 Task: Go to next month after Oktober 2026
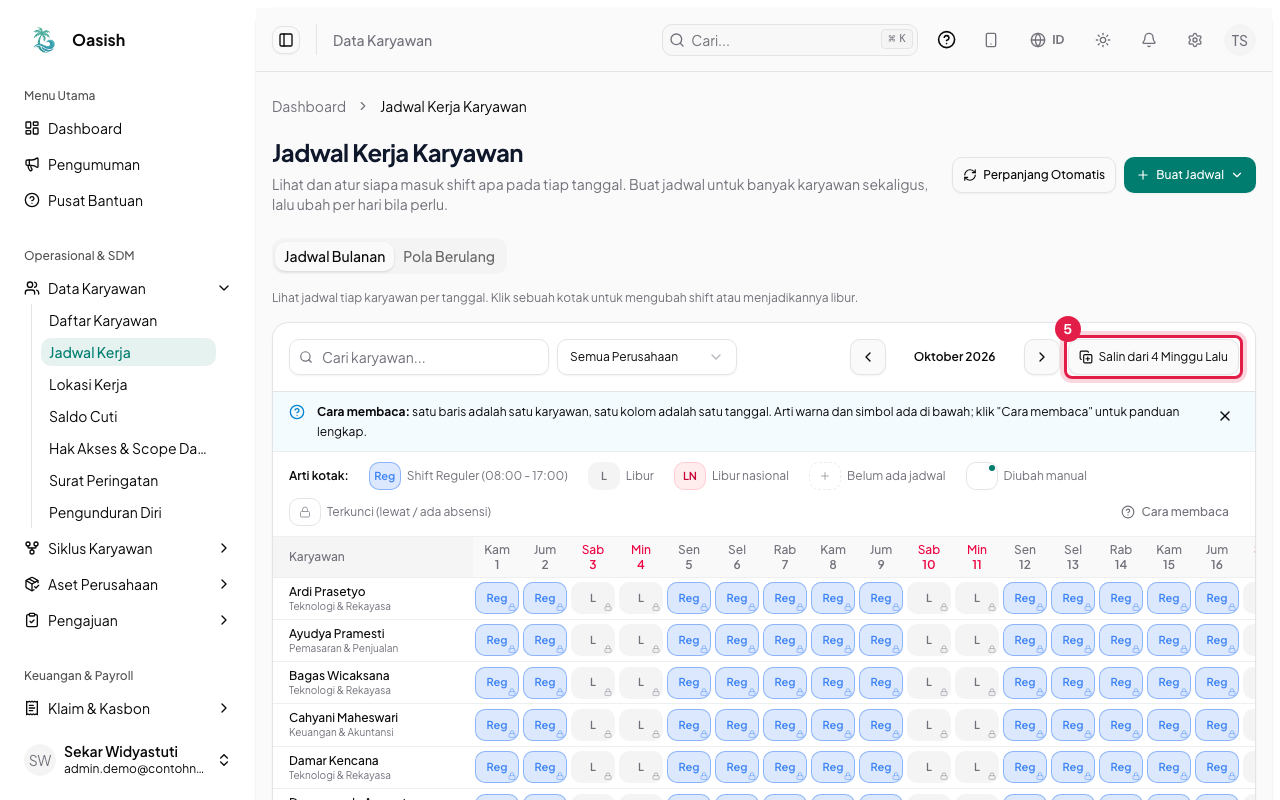point(1042,357)
